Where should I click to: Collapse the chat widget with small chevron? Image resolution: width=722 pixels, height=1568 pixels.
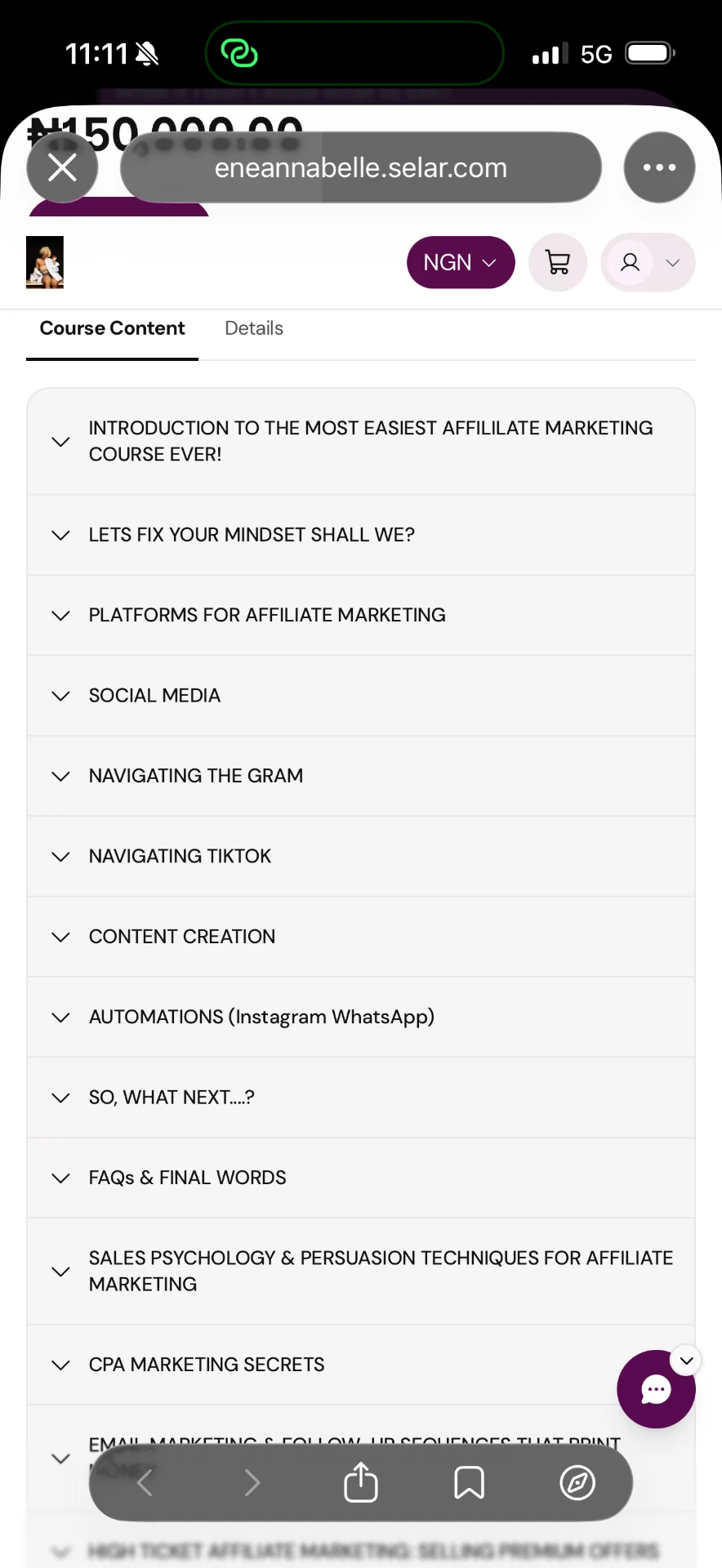click(686, 1361)
